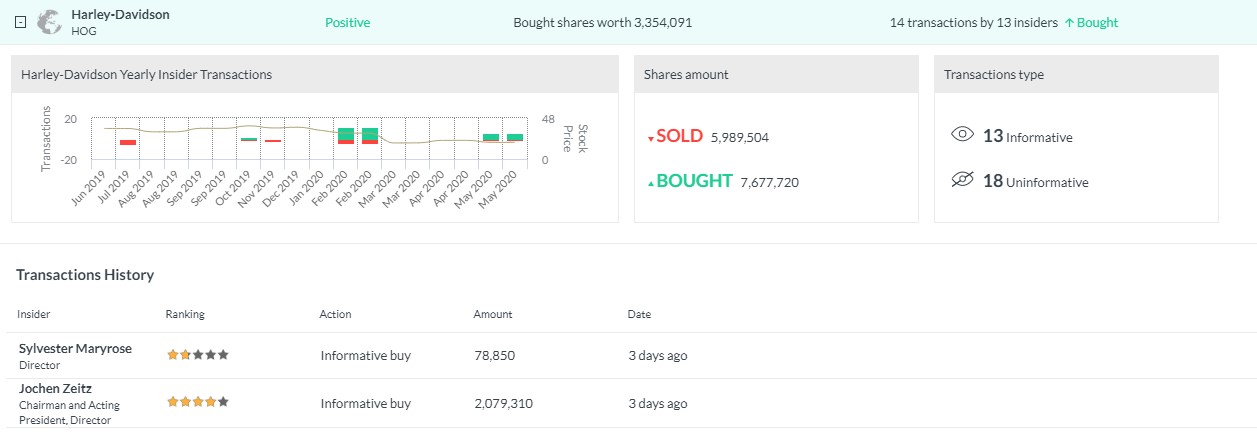Click the 14 transactions by 13 insiders text
This screenshot has height=435, width=1257.
point(973,22)
